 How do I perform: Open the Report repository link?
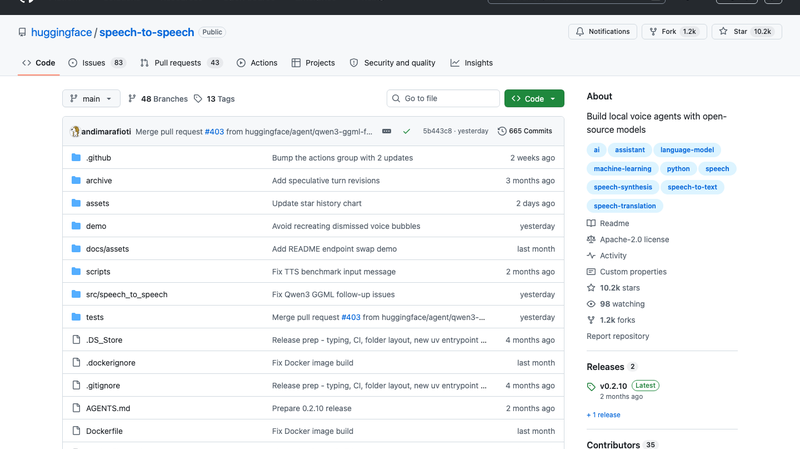point(618,336)
